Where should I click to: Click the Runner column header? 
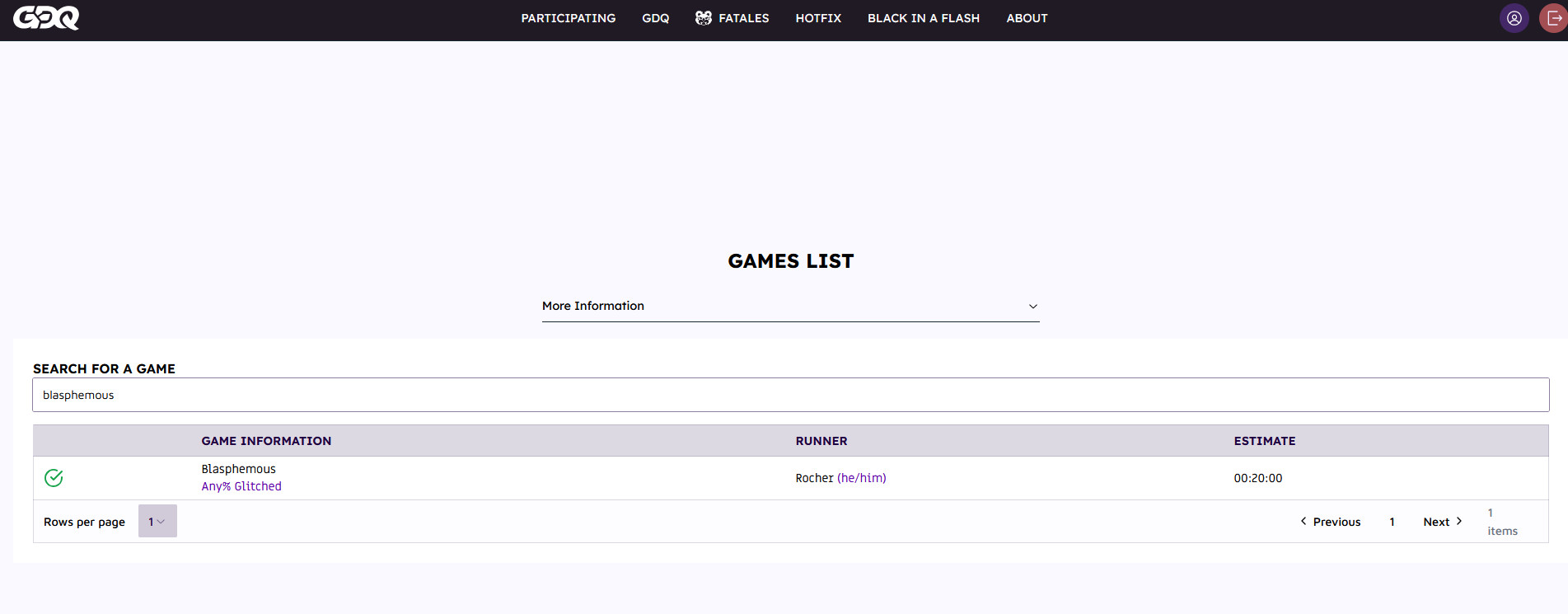(x=821, y=441)
